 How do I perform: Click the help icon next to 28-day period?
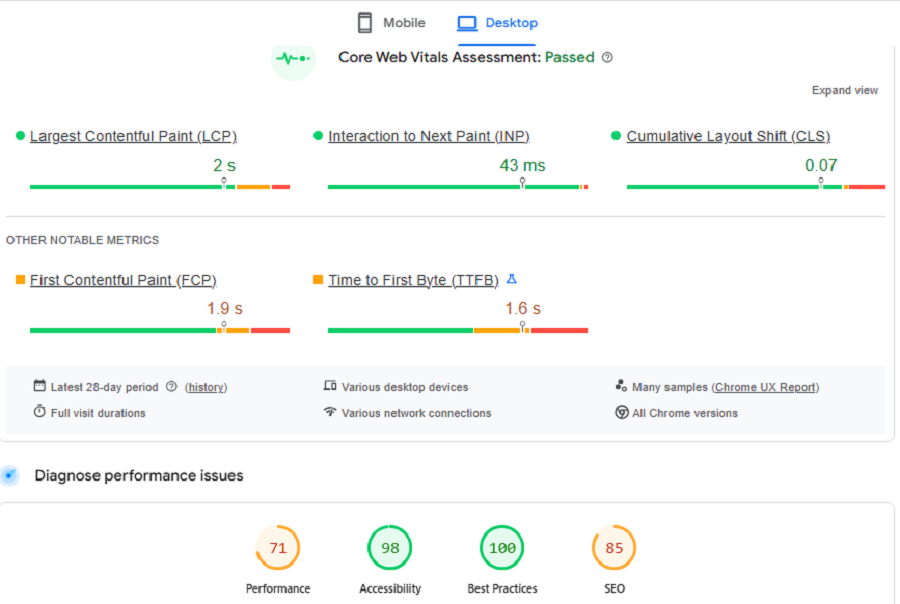pyautogui.click(x=171, y=387)
